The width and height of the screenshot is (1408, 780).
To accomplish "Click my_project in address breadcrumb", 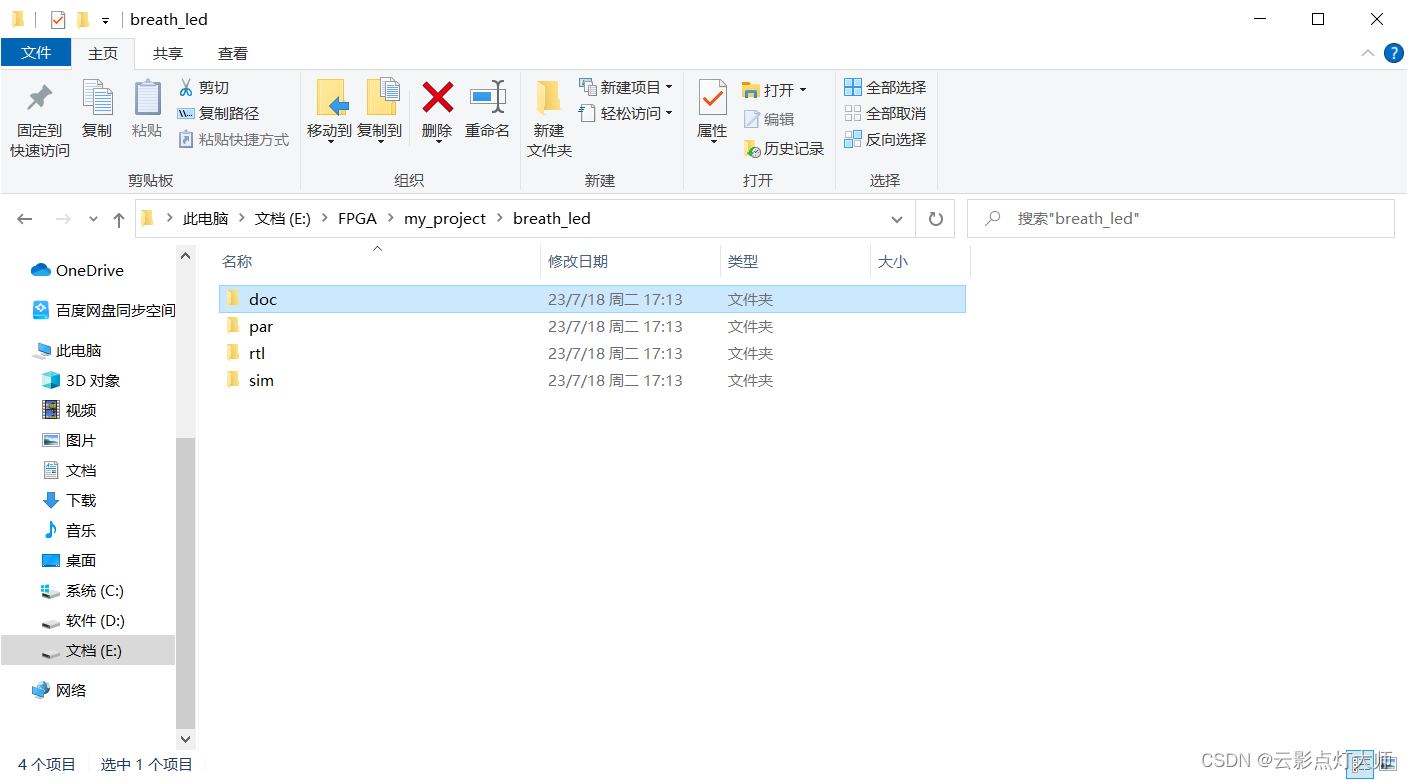I will [x=445, y=219].
